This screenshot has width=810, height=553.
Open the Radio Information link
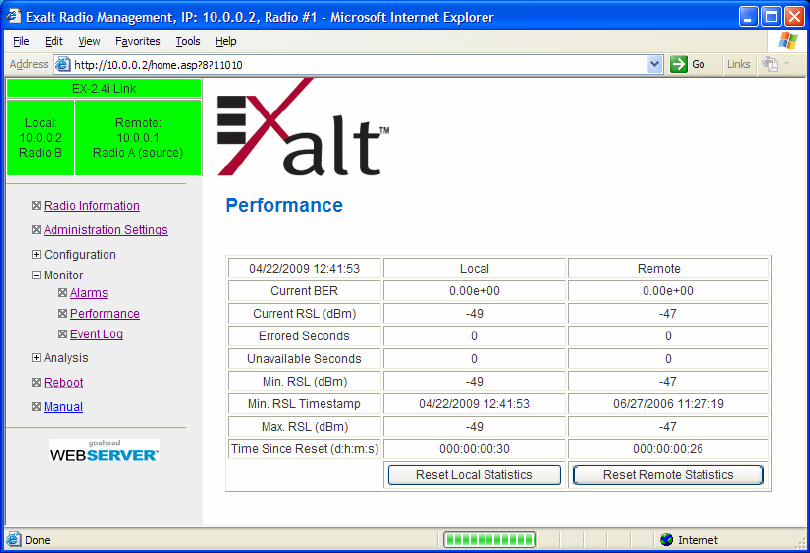click(x=92, y=206)
